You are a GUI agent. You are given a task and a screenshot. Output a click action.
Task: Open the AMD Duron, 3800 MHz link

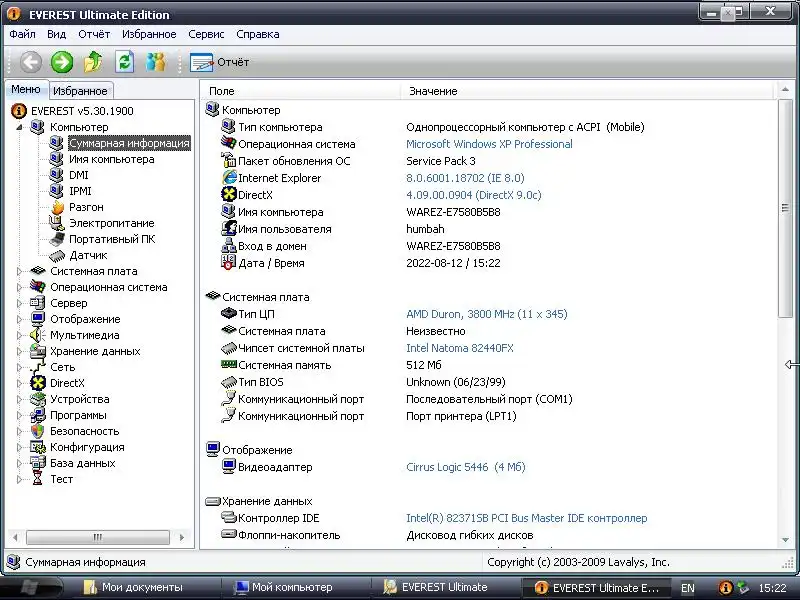coord(487,314)
